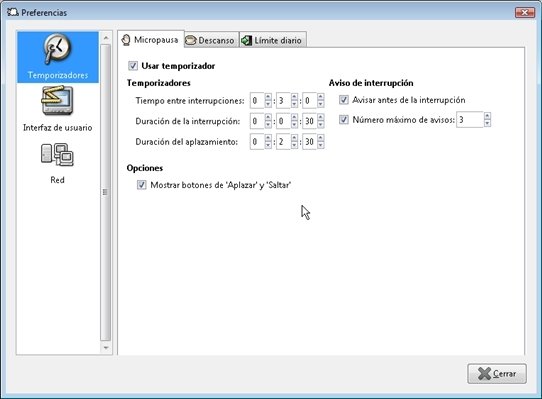Increase seconds of Duración del aplazamiento

[x=320, y=138]
